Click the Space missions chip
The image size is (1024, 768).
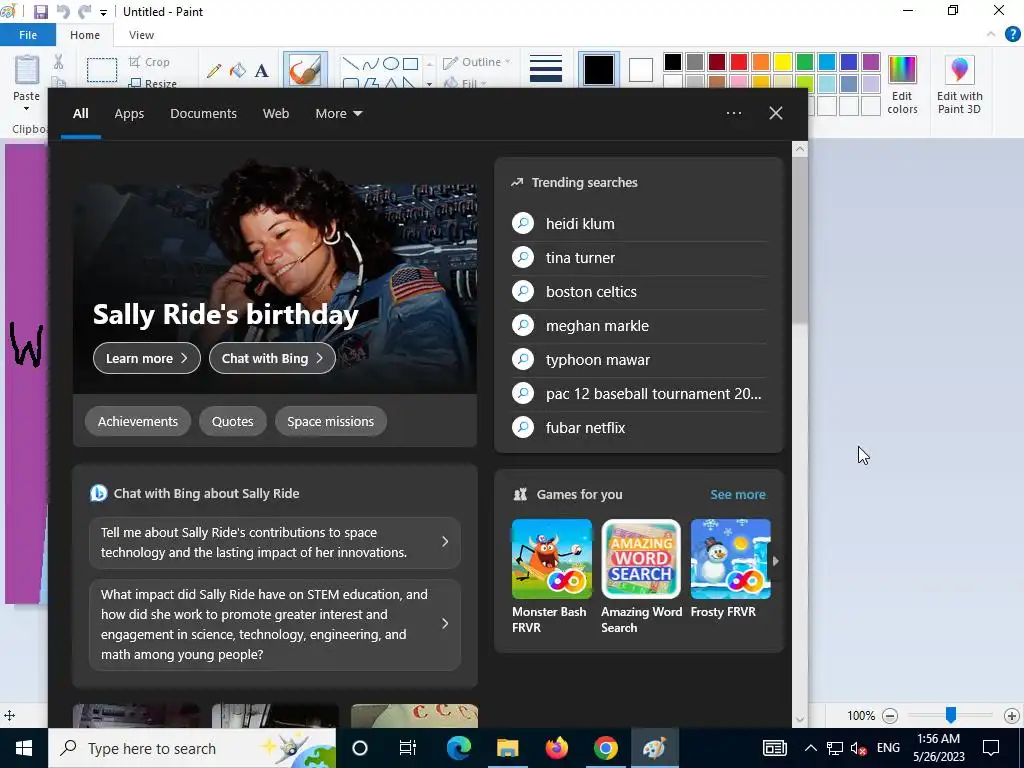tap(330, 421)
